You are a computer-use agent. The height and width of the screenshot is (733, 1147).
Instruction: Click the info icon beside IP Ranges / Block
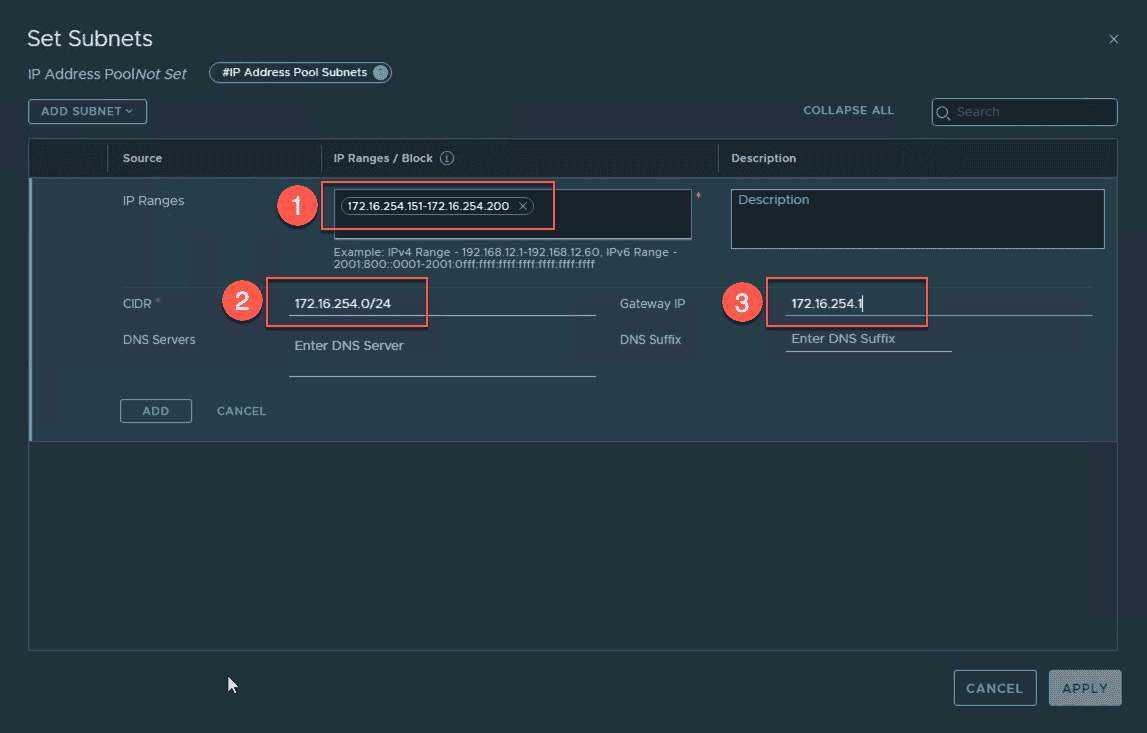point(447,158)
